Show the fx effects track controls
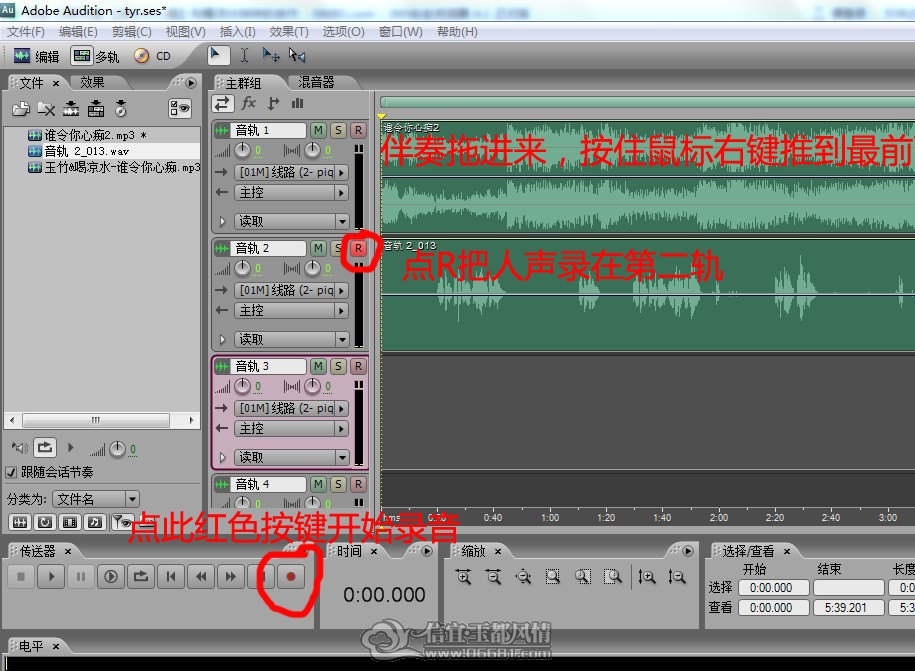The height and width of the screenshot is (671, 915). click(x=249, y=103)
